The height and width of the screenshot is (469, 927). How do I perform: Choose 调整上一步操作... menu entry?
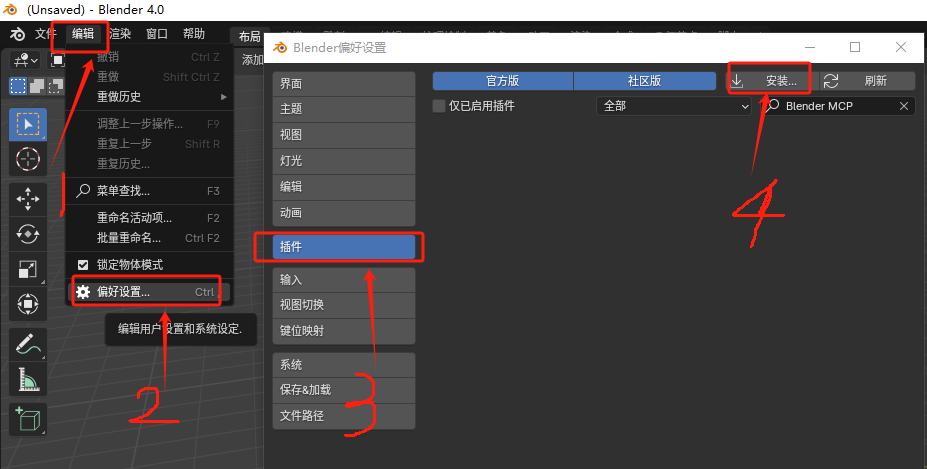click(150, 124)
